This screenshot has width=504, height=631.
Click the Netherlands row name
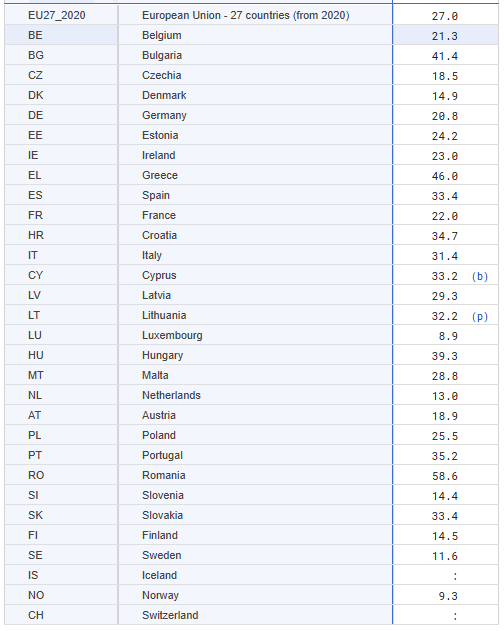[171, 395]
